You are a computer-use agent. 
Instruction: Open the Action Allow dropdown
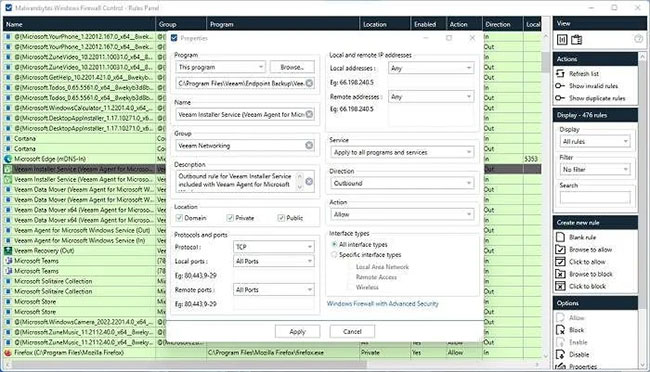pos(402,214)
